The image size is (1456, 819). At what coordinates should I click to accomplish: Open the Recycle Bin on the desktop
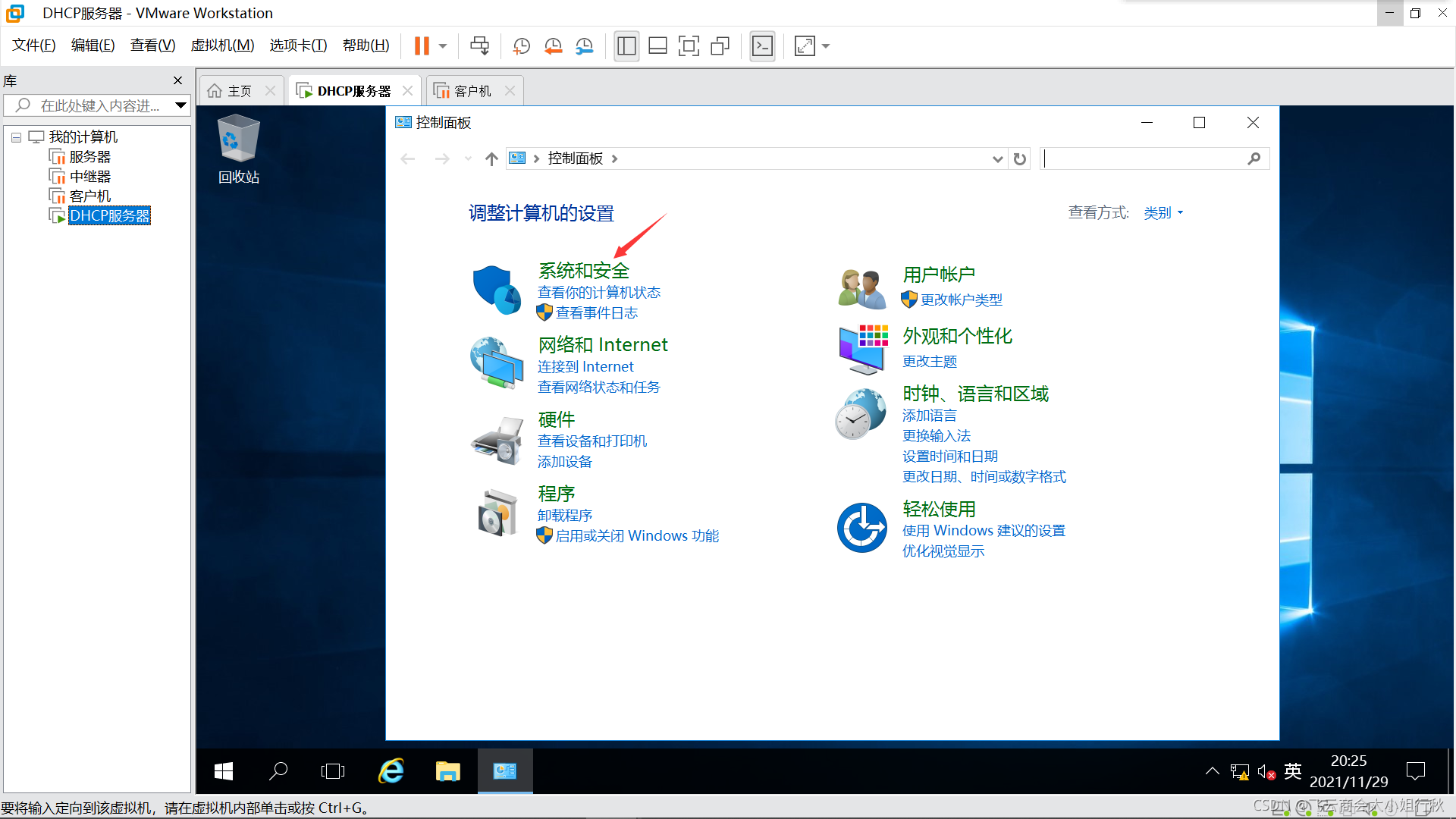tap(238, 149)
